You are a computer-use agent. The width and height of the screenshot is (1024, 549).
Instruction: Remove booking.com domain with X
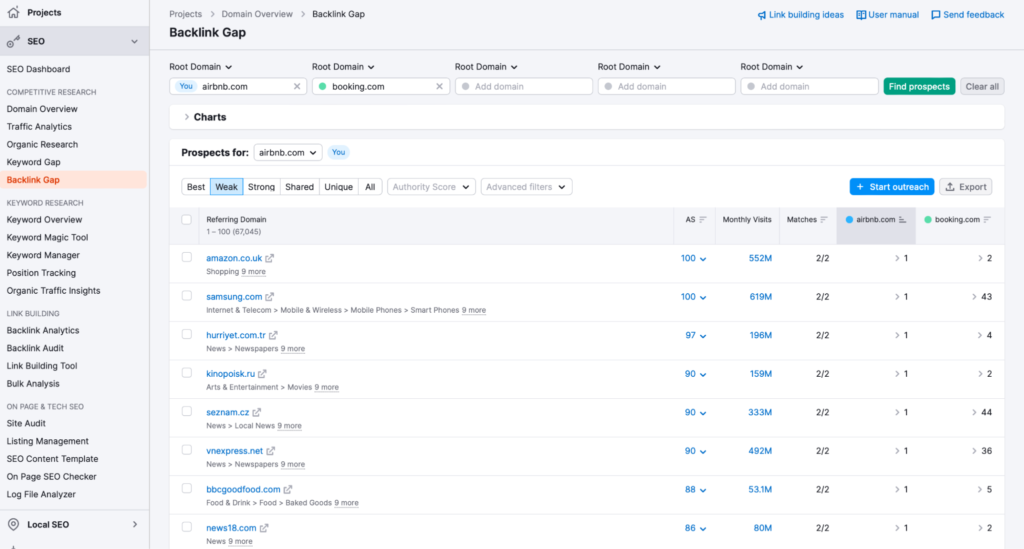pyautogui.click(x=440, y=86)
